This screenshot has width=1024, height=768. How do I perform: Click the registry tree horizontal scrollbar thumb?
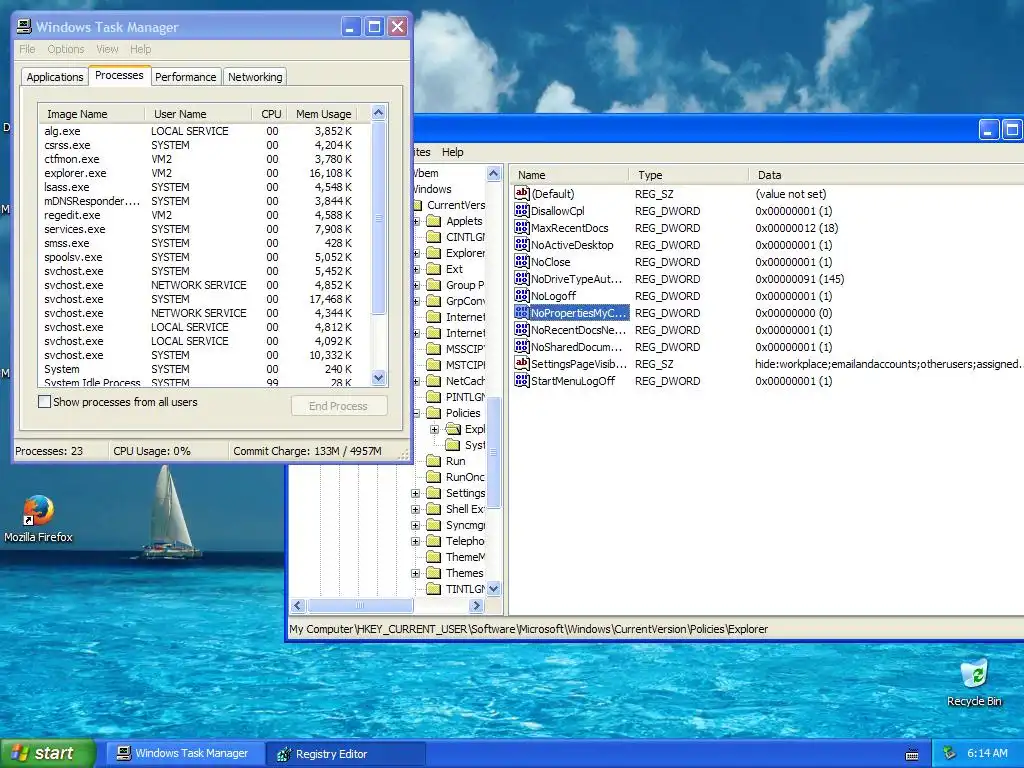360,606
